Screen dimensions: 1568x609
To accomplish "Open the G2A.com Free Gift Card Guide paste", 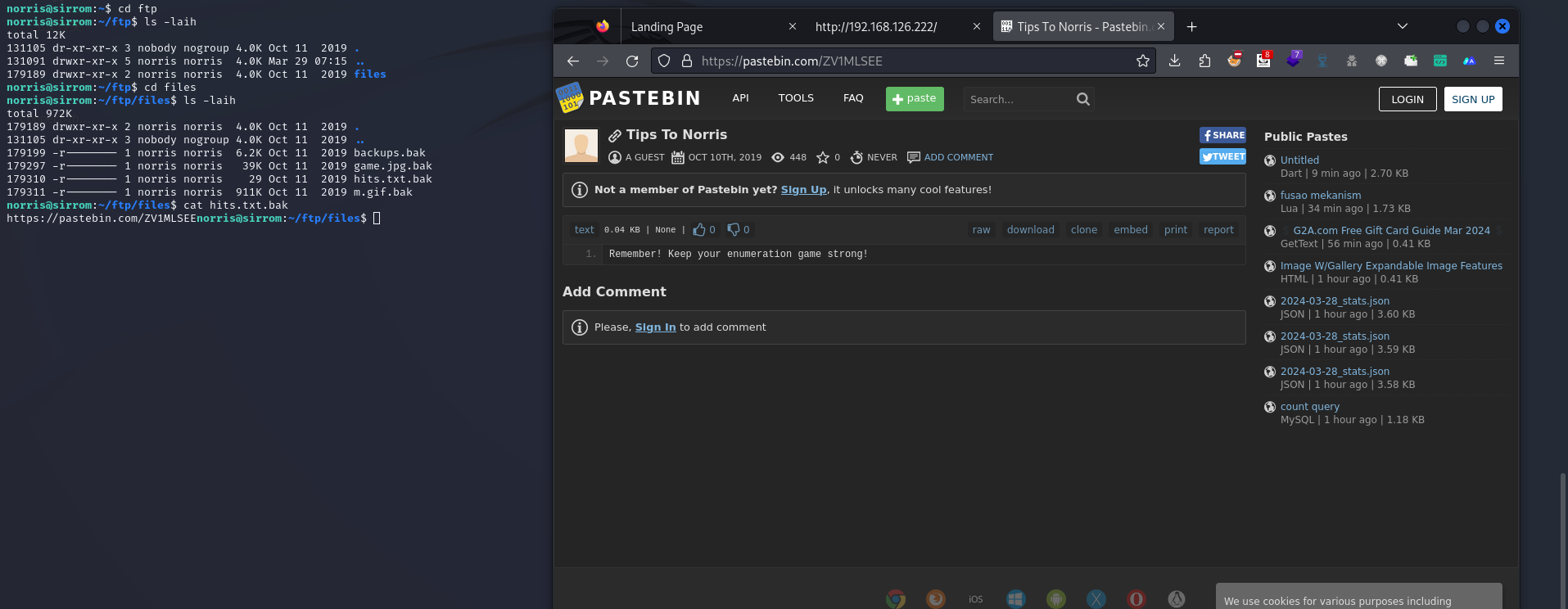I will pyautogui.click(x=1391, y=230).
